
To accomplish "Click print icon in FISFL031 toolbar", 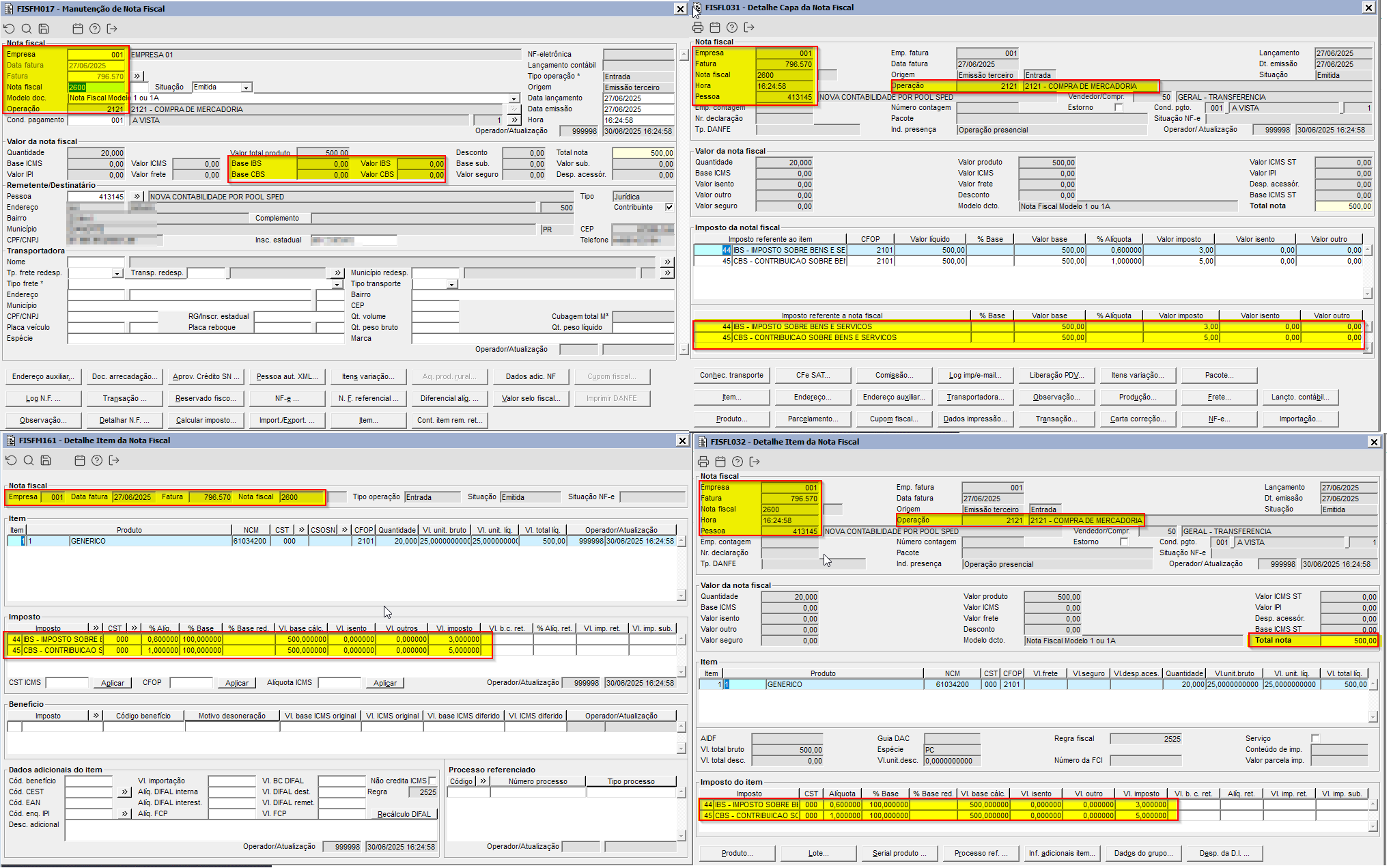I will 697,27.
